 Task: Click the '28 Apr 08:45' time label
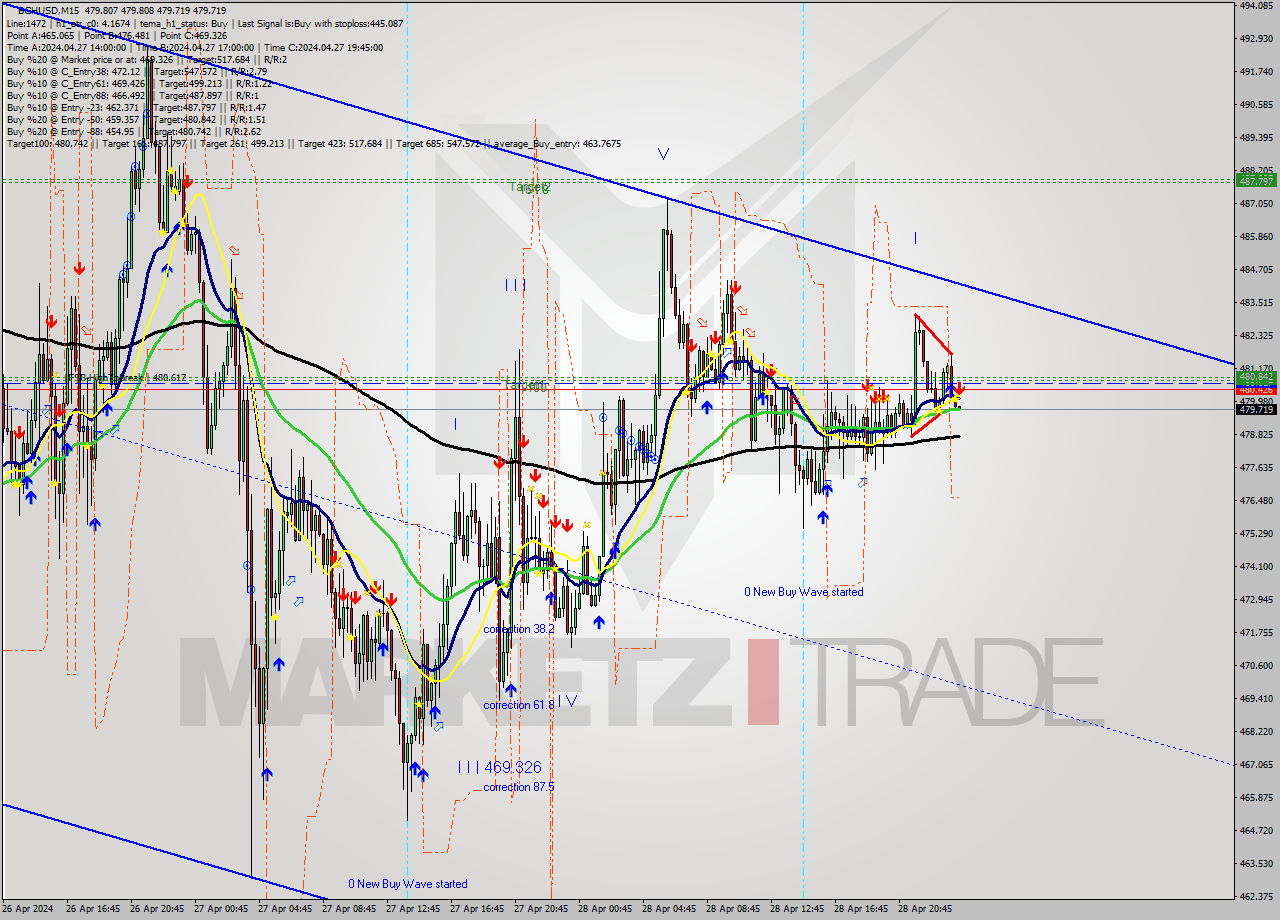point(734,909)
